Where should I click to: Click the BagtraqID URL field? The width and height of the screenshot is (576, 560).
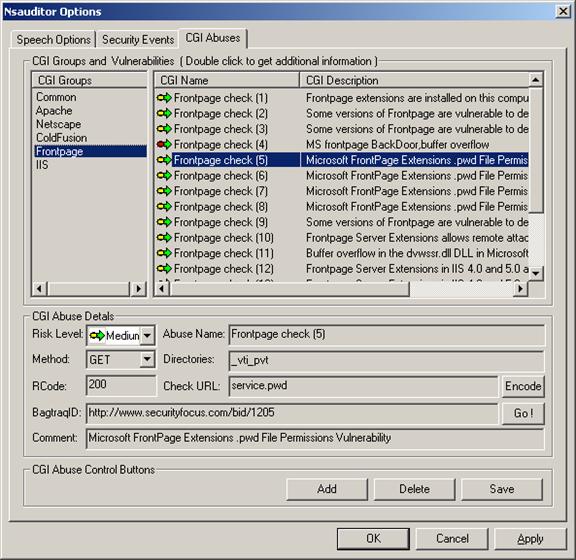(292, 413)
